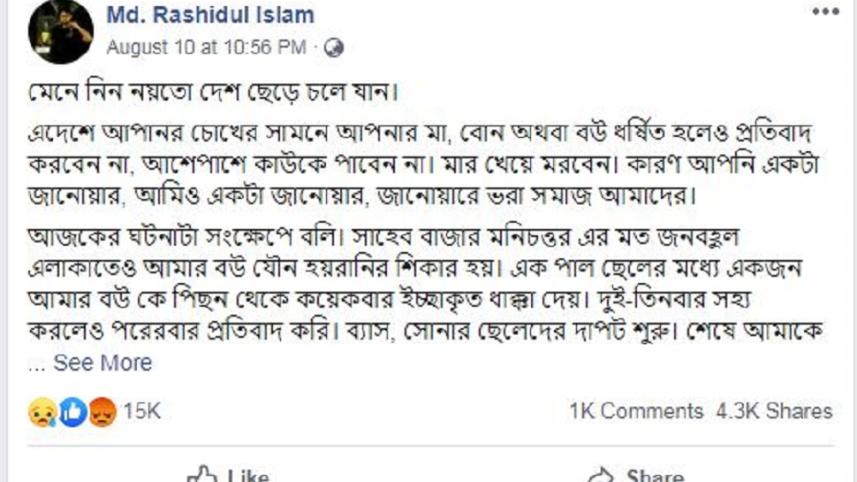Image resolution: width=857 pixels, height=482 pixels.
Task: Click the angry face reaction icon
Action: coord(102,412)
